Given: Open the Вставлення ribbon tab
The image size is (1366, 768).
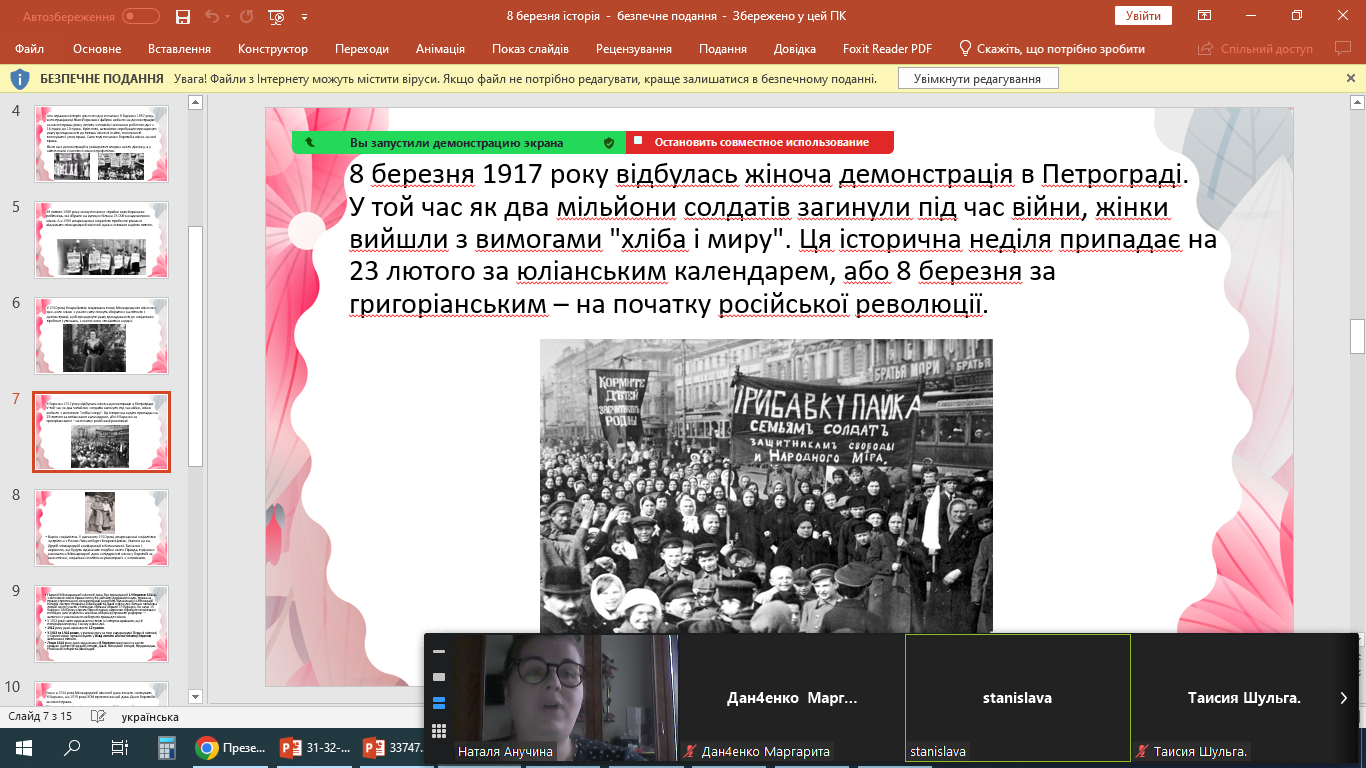Looking at the screenshot, I should pos(179,49).
